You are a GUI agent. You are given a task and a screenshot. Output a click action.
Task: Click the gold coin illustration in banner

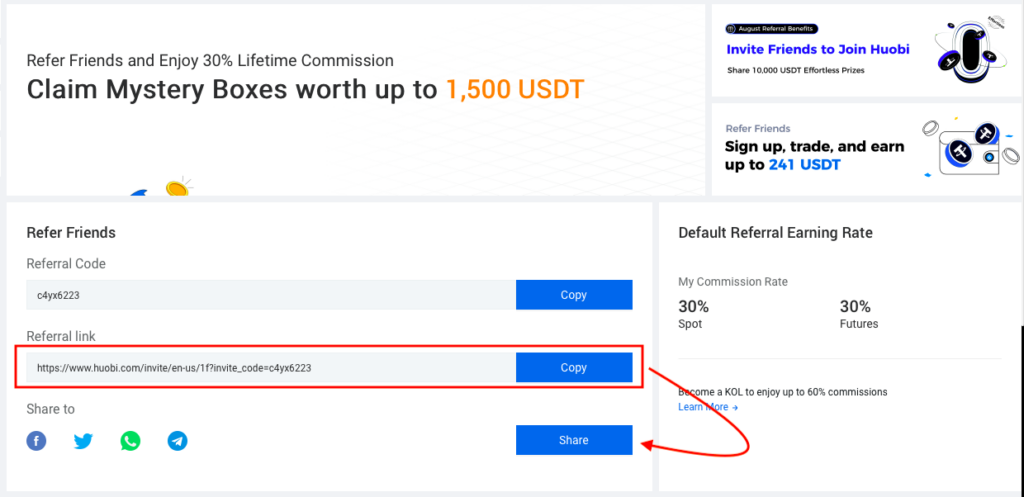tap(177, 187)
